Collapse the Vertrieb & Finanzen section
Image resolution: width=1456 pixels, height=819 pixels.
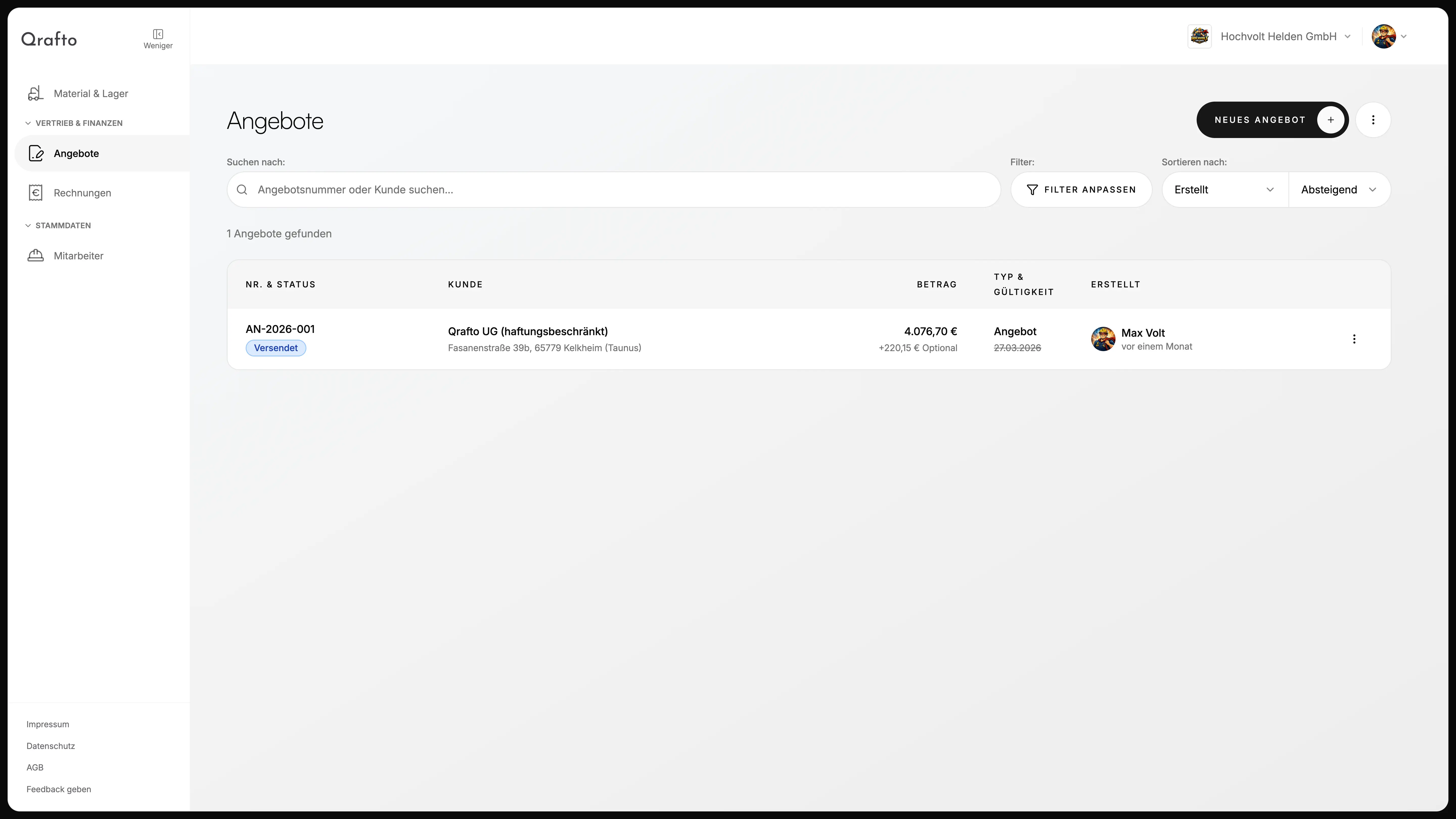point(28,123)
